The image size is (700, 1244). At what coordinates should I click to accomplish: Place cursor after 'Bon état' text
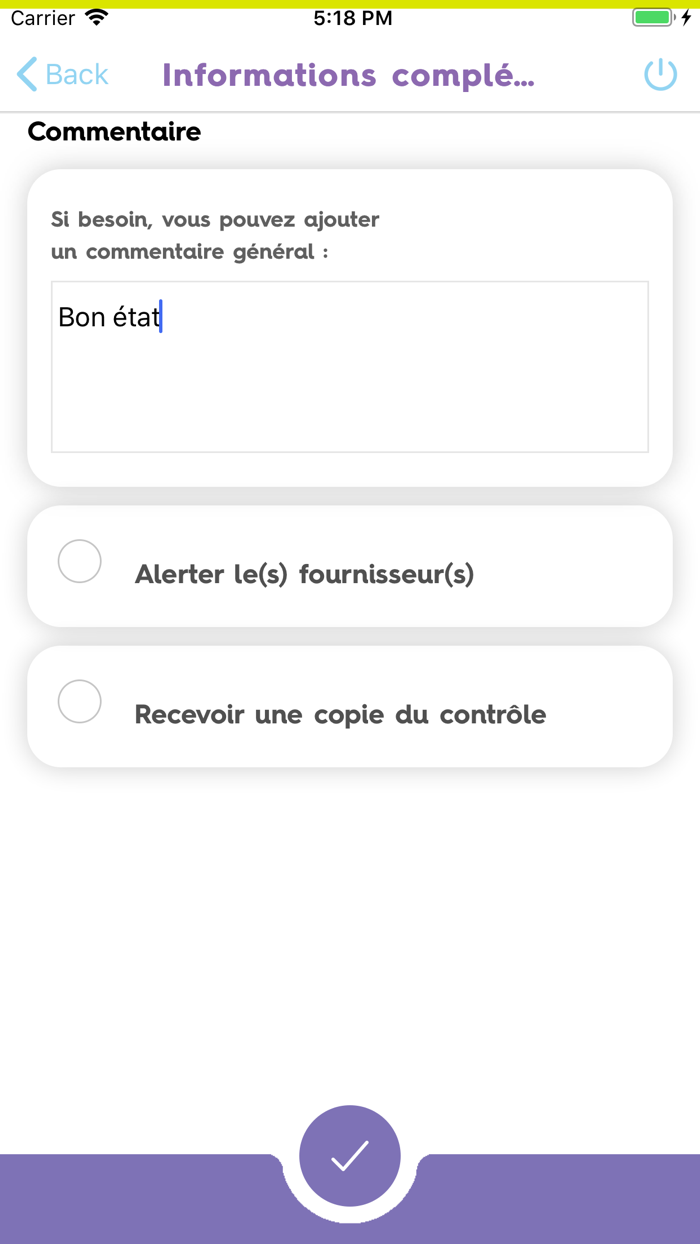click(161, 317)
